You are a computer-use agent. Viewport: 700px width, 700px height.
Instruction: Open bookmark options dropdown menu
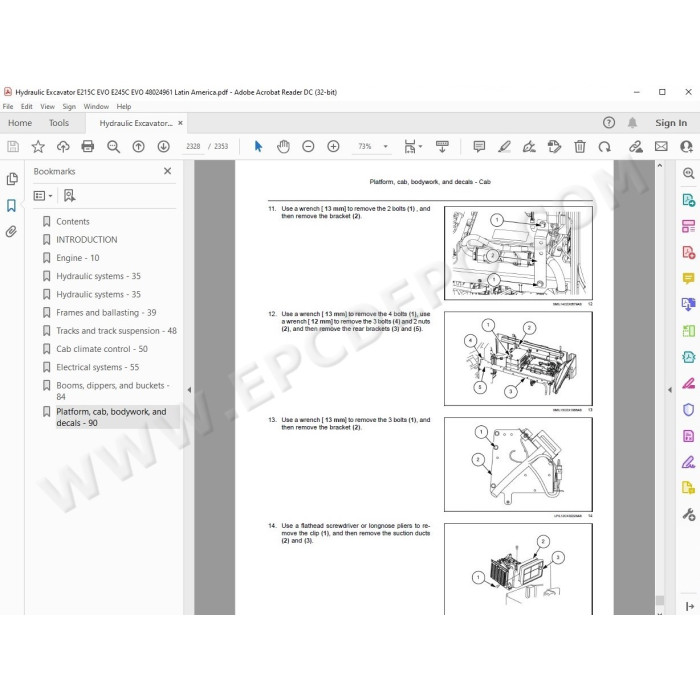click(x=43, y=196)
